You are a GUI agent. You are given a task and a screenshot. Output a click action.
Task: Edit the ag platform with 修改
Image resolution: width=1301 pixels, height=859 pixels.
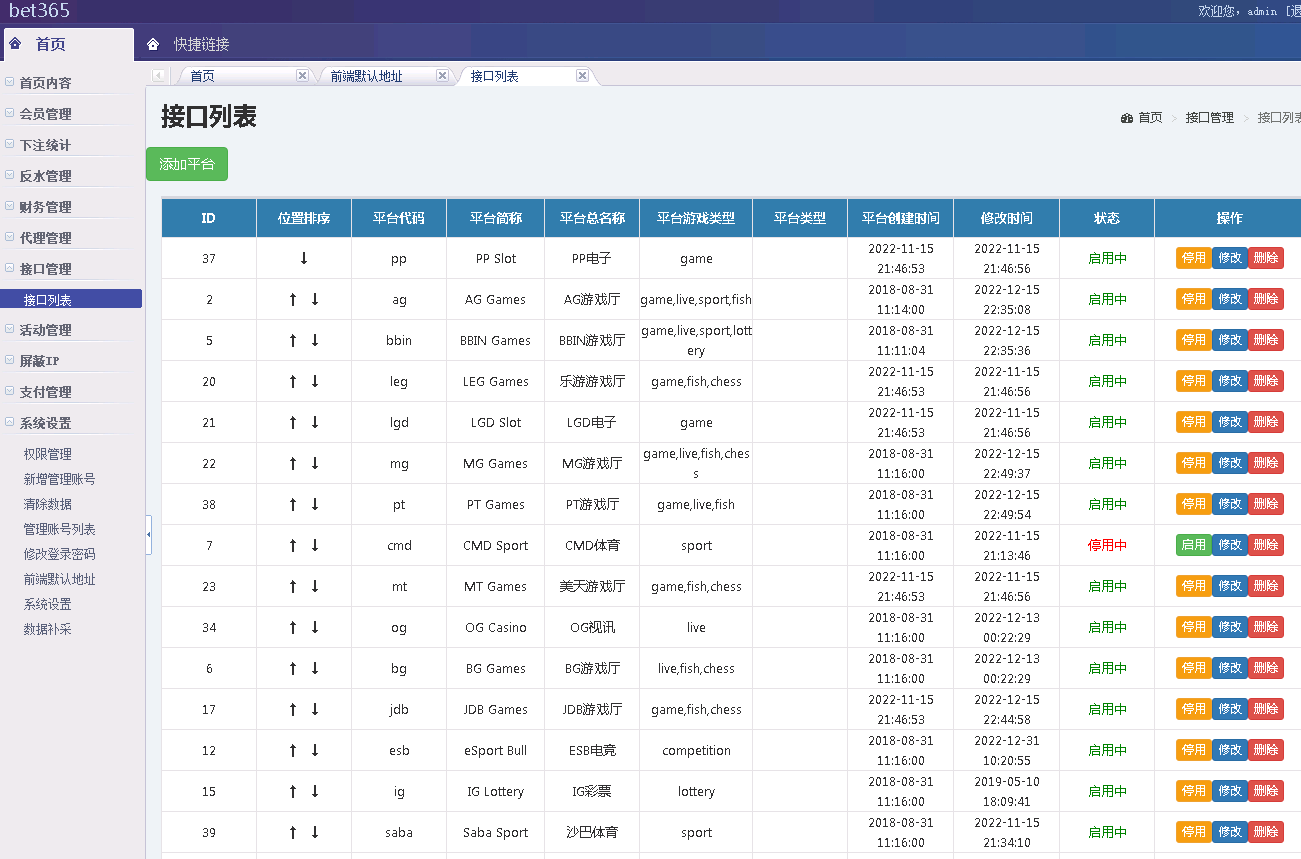coord(1230,299)
